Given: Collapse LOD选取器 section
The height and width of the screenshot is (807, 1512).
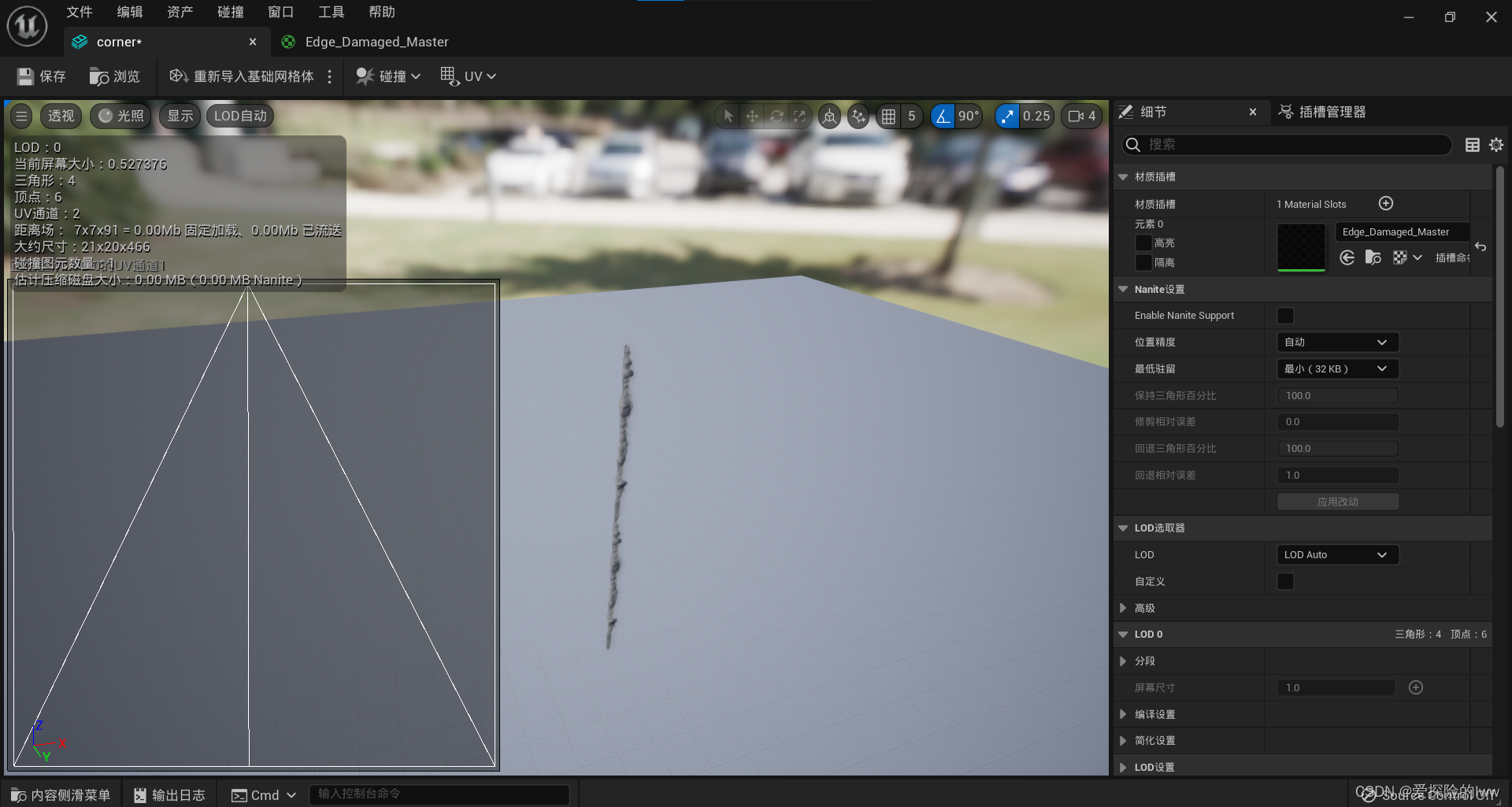Looking at the screenshot, I should [x=1123, y=528].
